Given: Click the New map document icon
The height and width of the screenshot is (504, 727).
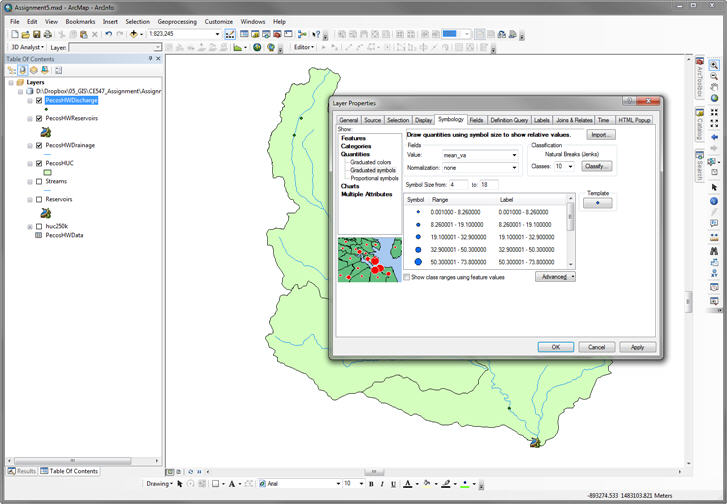Looking at the screenshot, I should (x=14, y=34).
